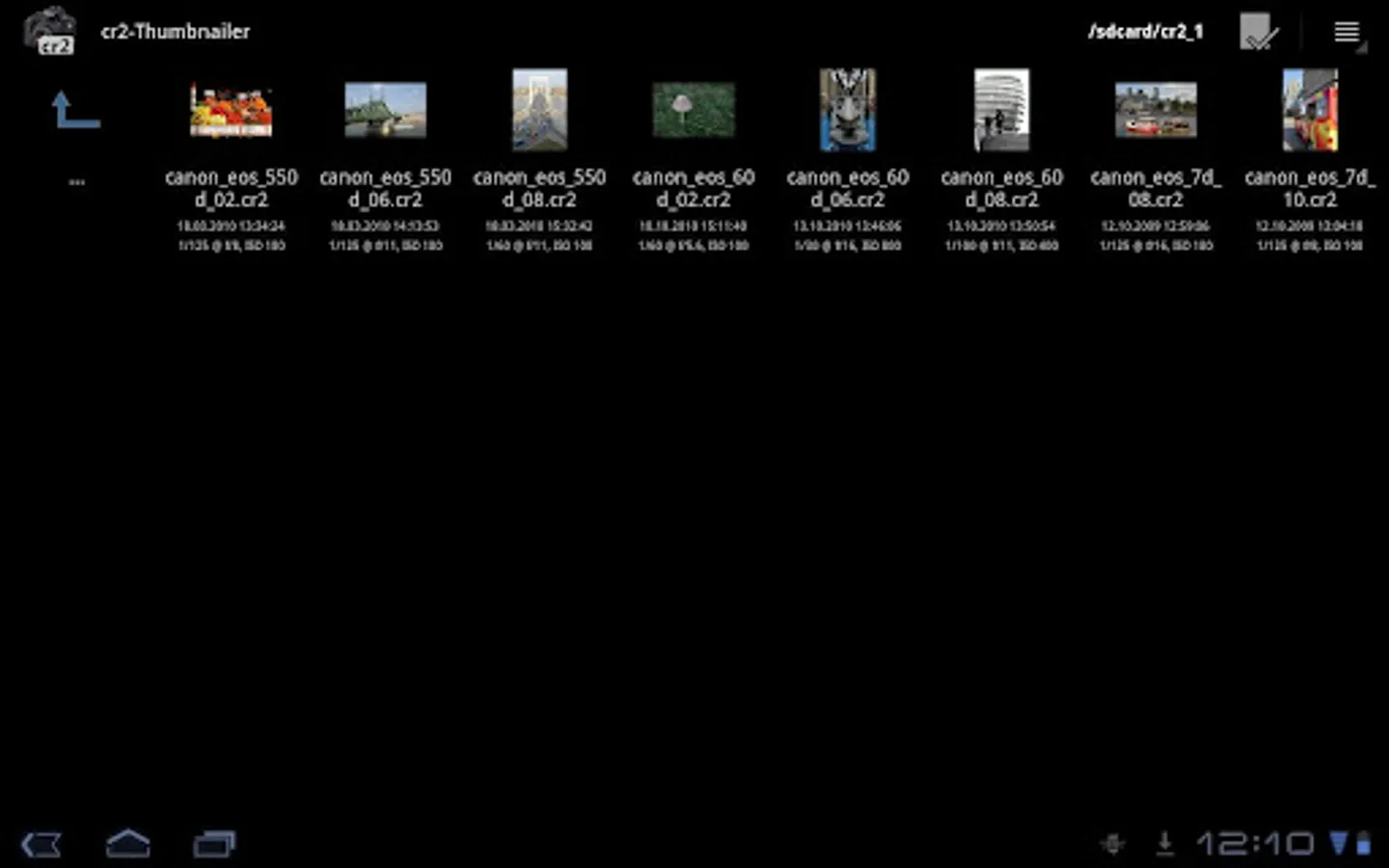Select the file name canon_eos_60d_06.cr2
1389x868 pixels.
point(848,188)
